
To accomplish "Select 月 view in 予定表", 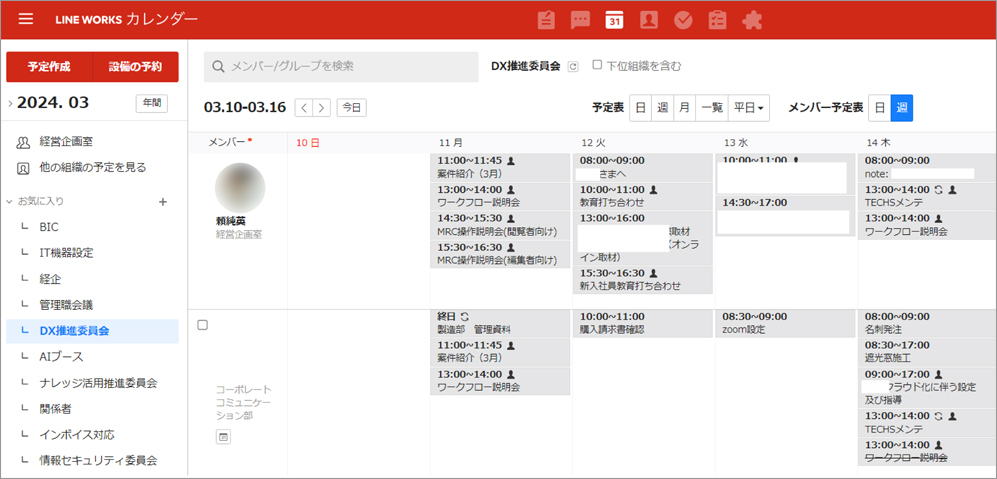I will coord(684,107).
